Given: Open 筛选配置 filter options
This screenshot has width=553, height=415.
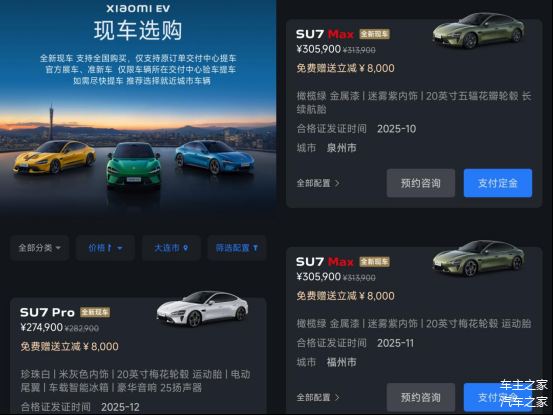Looking at the screenshot, I should click(237, 248).
